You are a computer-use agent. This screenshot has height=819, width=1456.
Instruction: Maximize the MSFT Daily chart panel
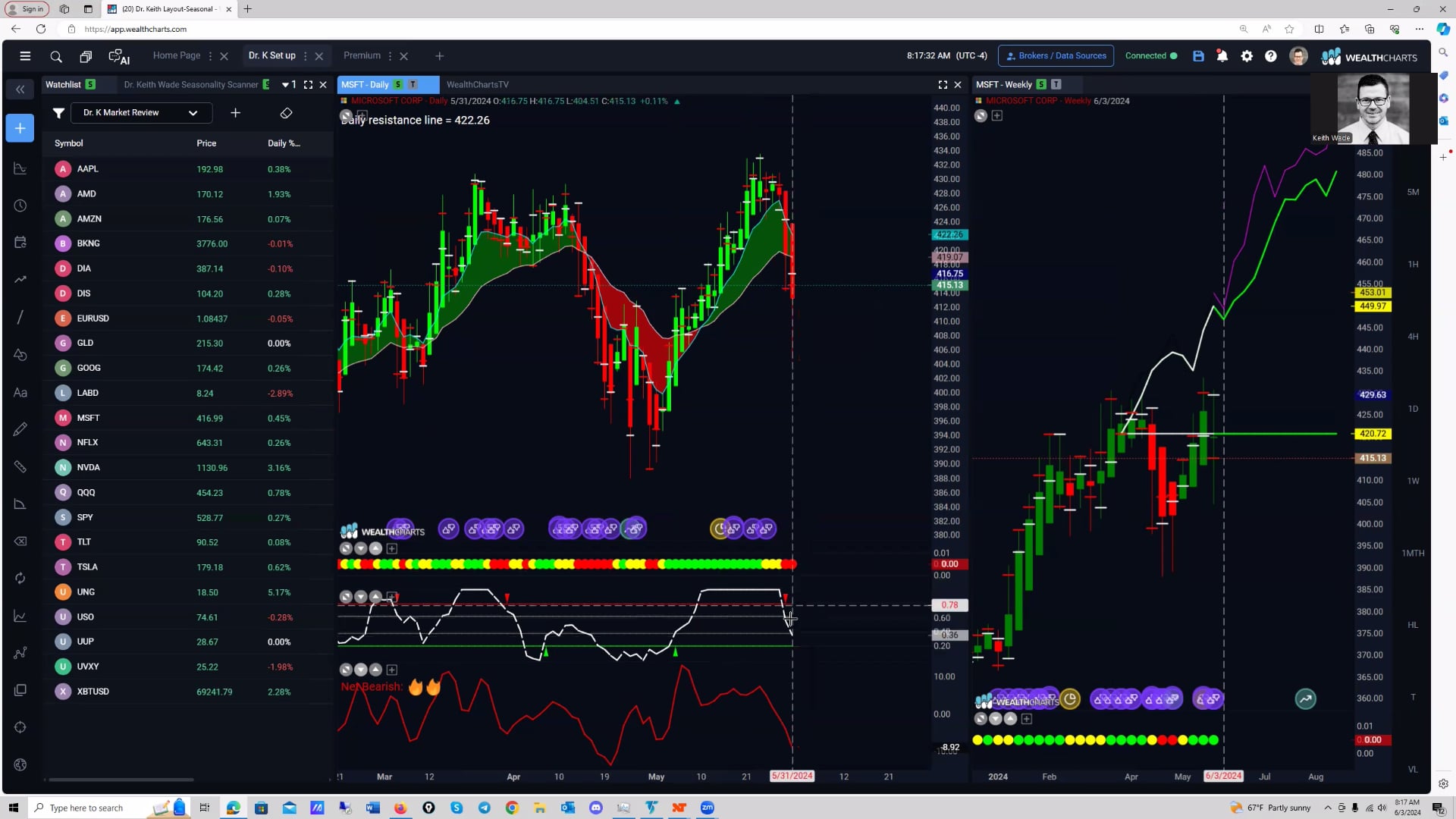pyautogui.click(x=943, y=85)
